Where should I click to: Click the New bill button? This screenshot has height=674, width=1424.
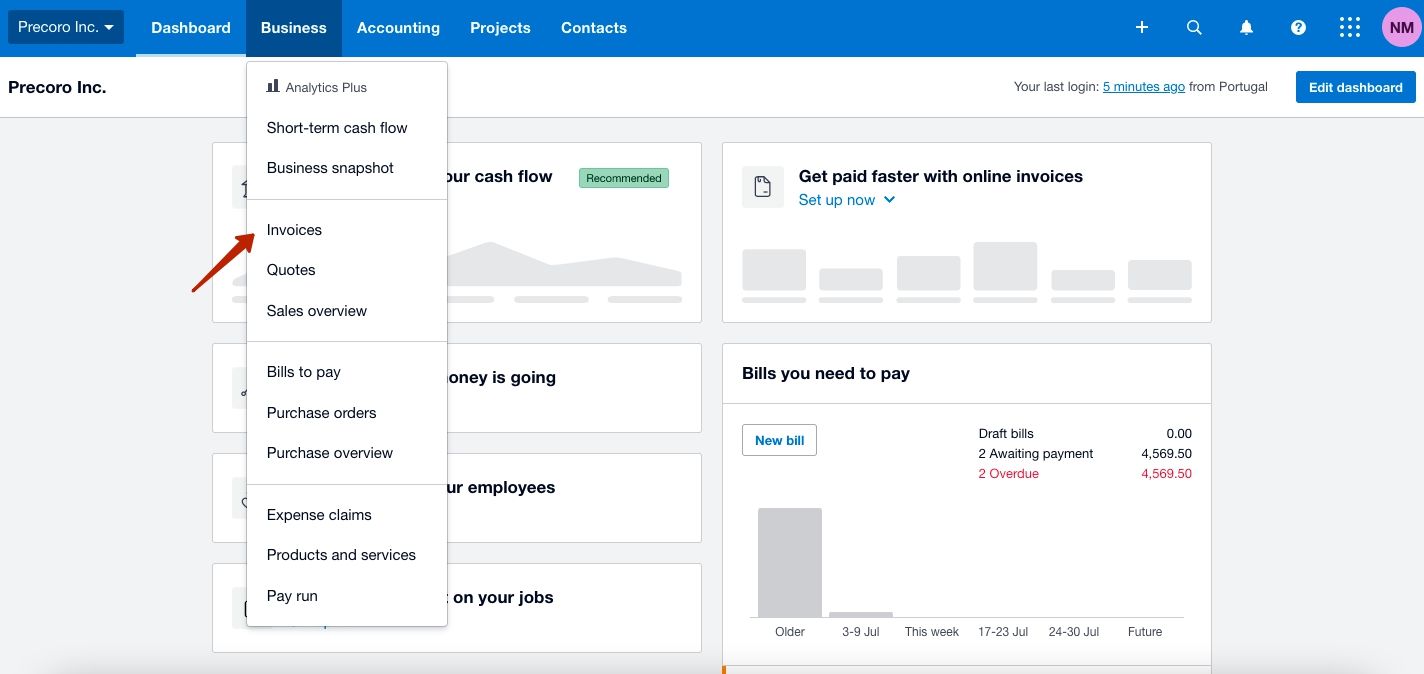point(779,439)
